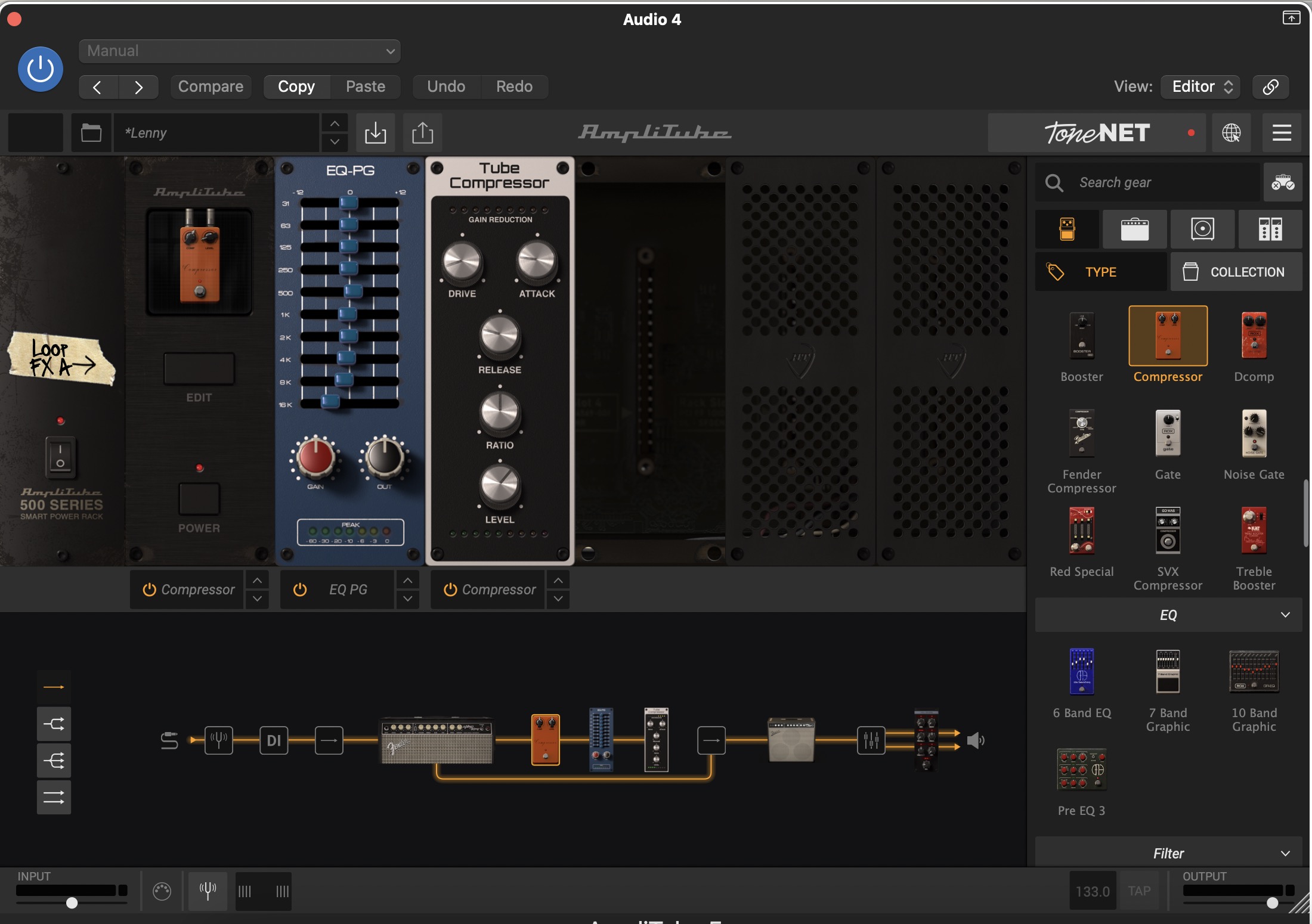Select the 6 Band EQ pedal
This screenshot has height=924, width=1312.
(x=1082, y=671)
